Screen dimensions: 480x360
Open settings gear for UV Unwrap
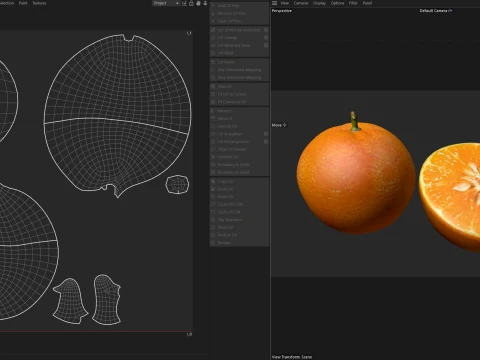click(x=266, y=38)
